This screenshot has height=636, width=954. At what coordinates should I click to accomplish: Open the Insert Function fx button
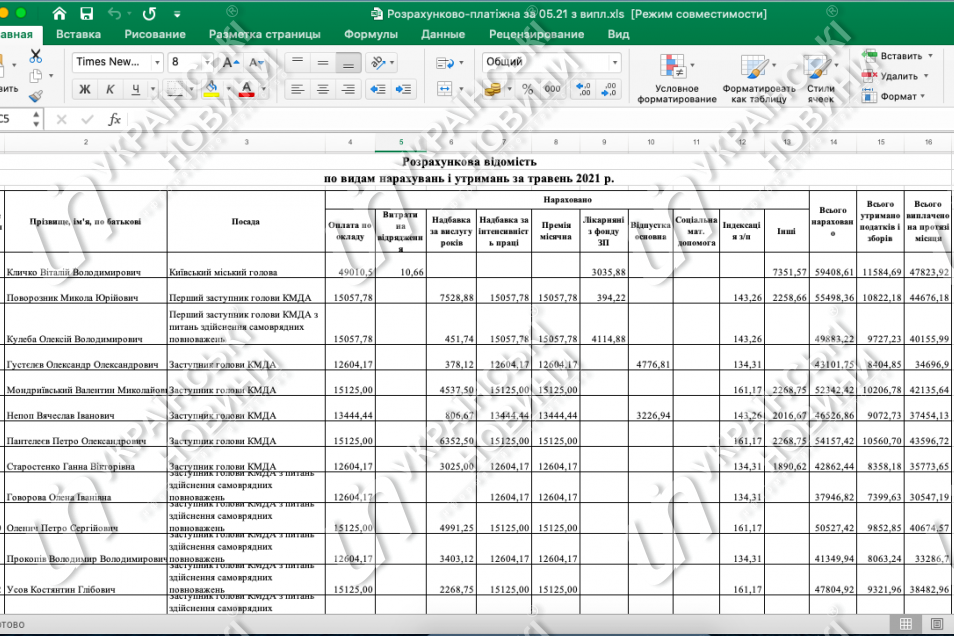coord(114,119)
